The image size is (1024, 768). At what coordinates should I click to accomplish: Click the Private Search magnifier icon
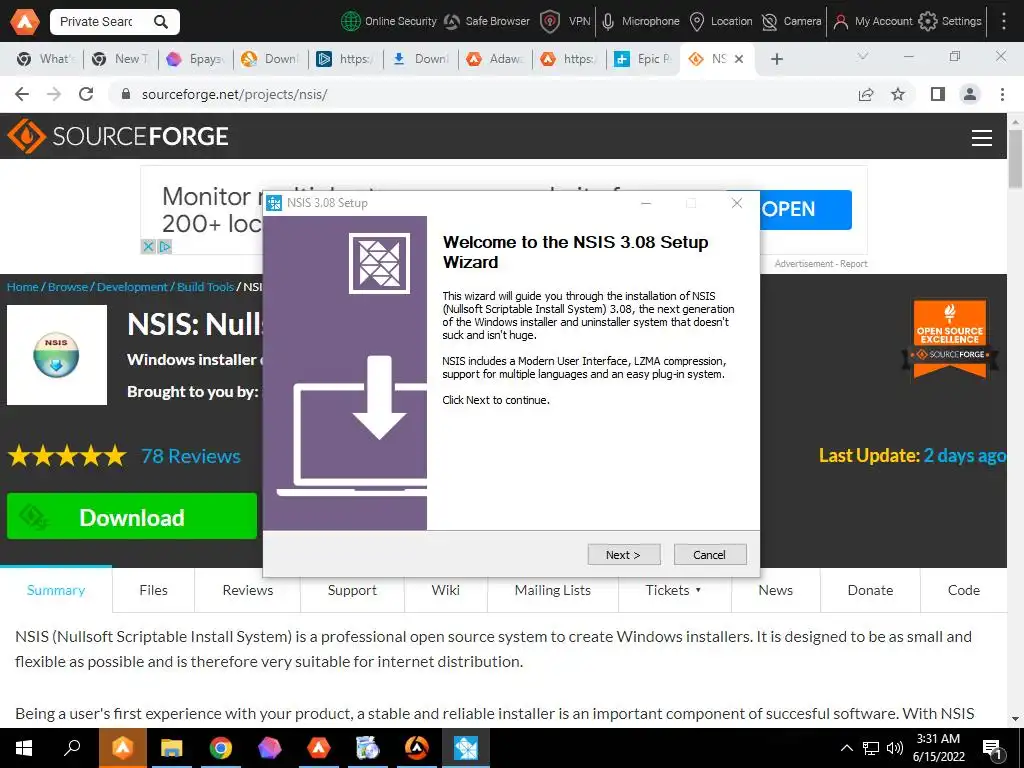(x=161, y=22)
